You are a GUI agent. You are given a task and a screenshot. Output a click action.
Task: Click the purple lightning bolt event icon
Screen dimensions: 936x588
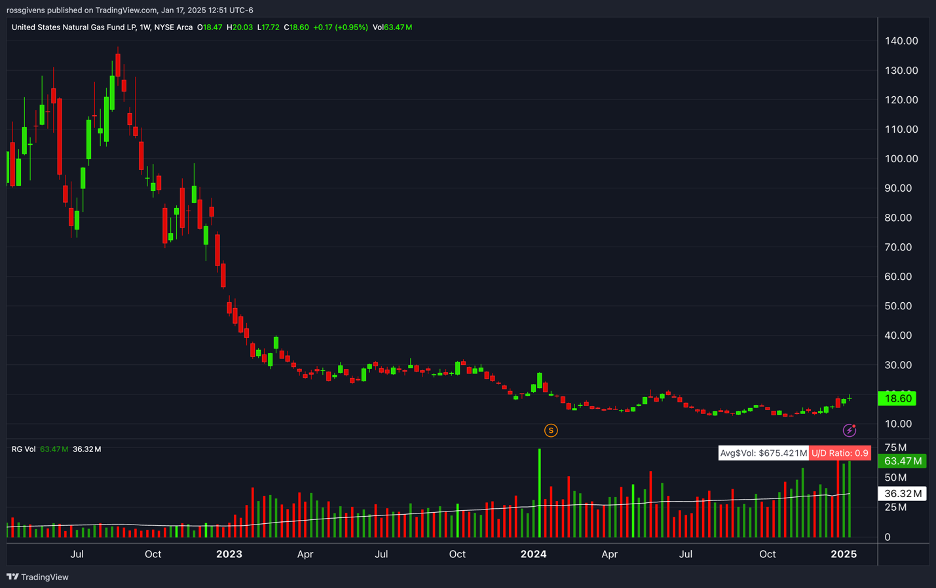(849, 430)
